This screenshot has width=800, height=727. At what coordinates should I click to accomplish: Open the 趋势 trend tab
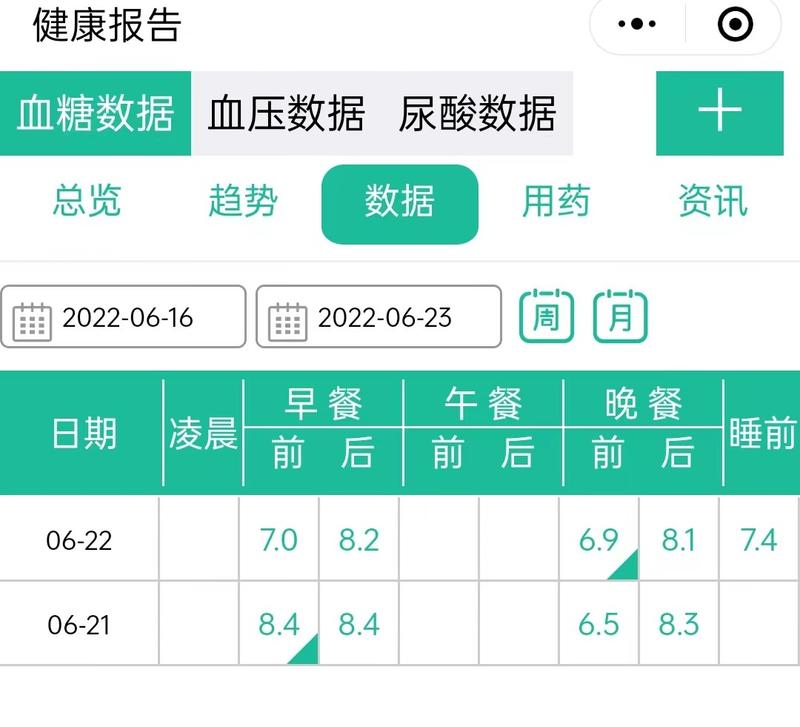[x=243, y=201]
